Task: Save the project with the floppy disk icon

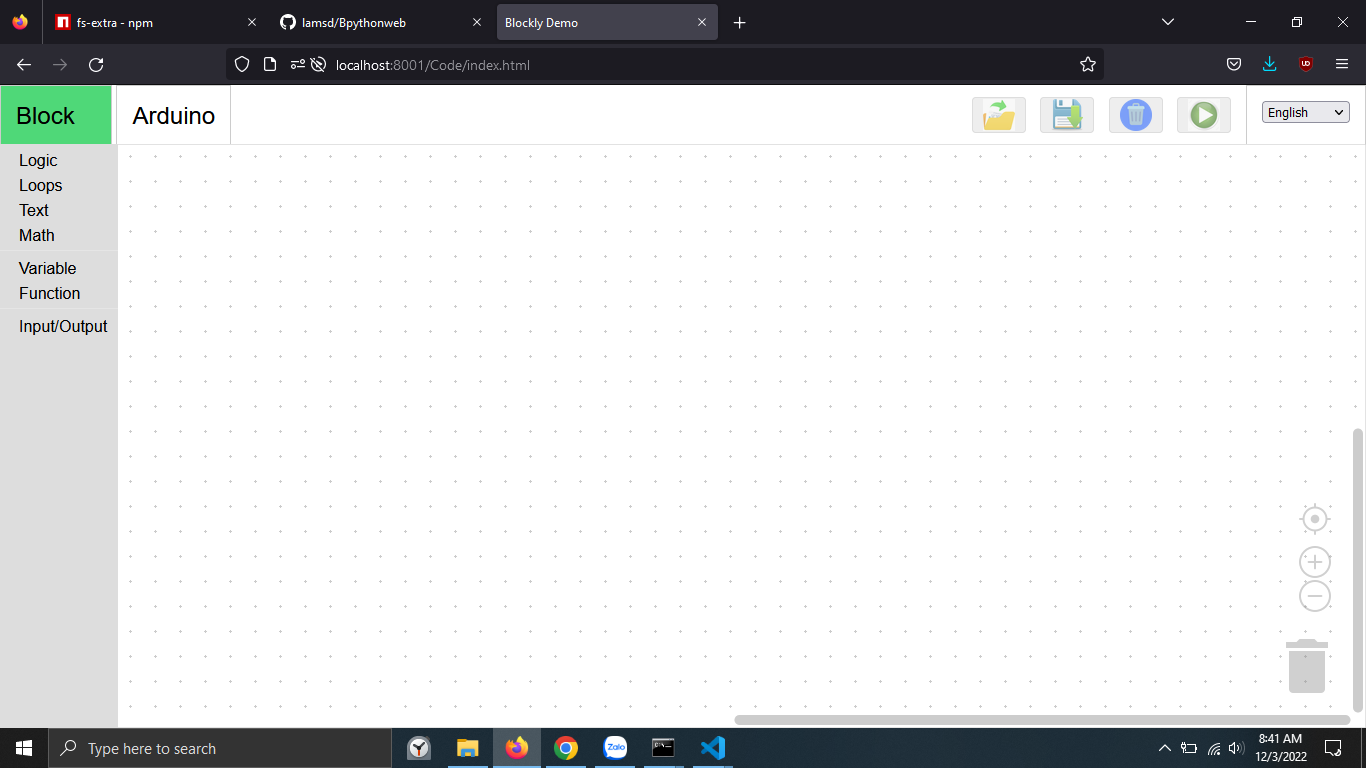Action: (1067, 115)
